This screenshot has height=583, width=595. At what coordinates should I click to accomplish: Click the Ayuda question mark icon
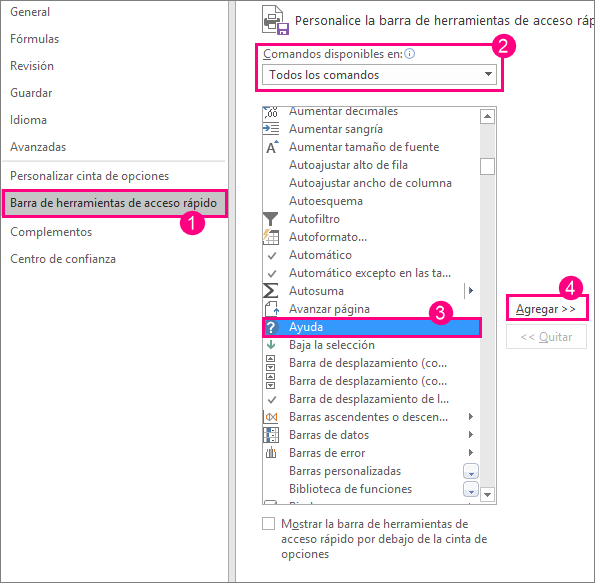click(271, 327)
